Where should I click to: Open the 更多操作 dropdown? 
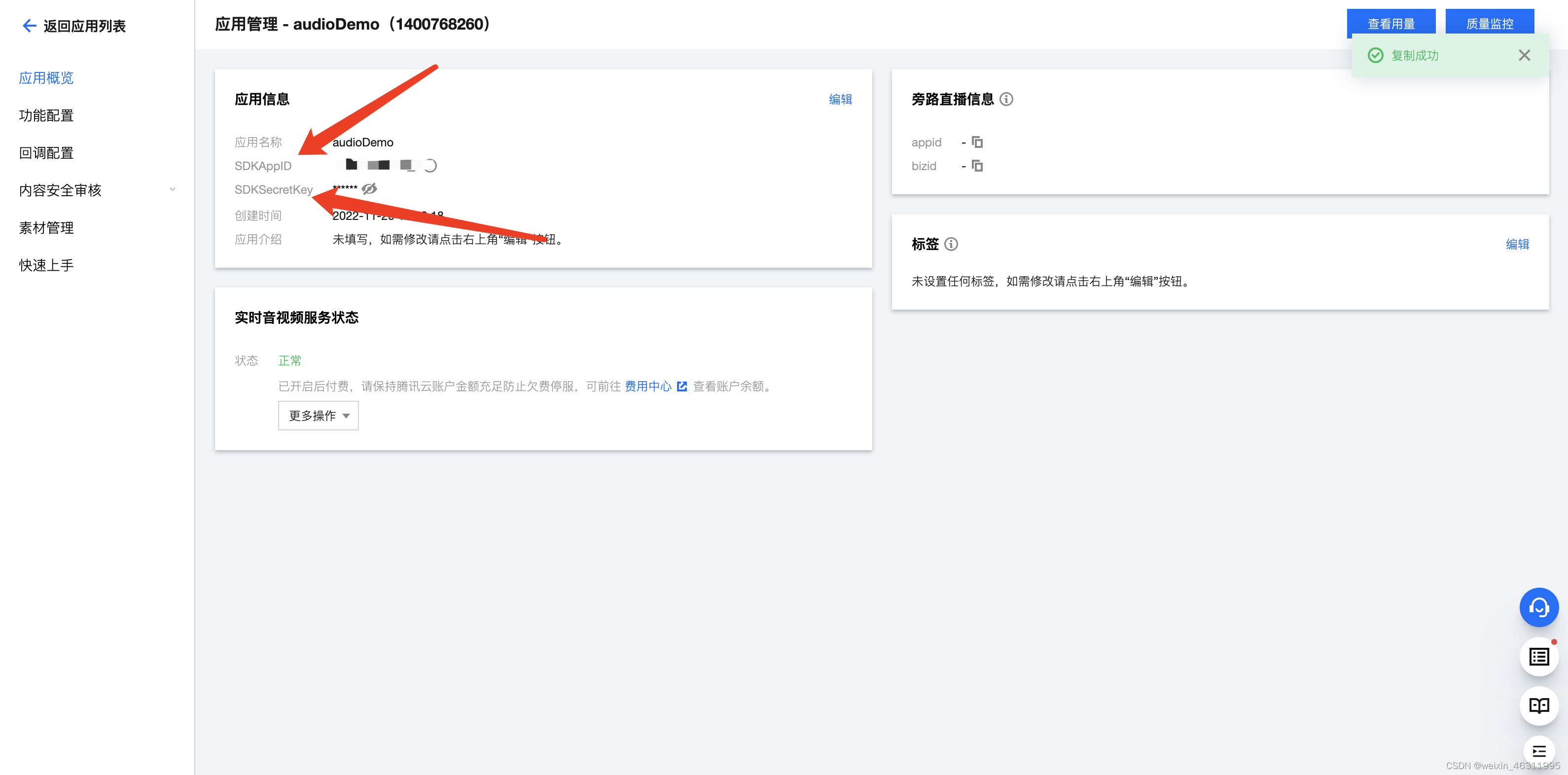click(319, 415)
